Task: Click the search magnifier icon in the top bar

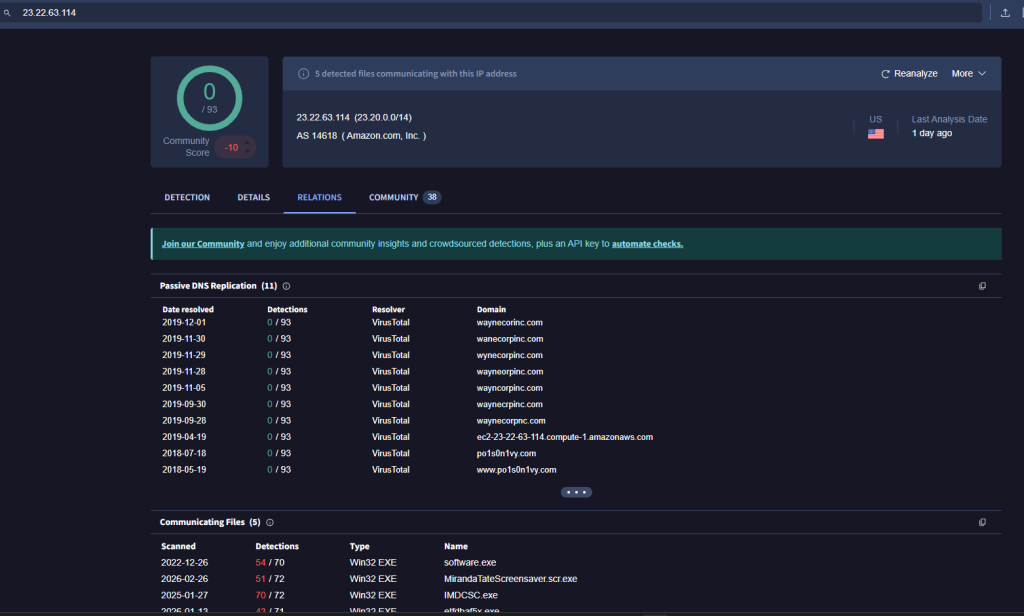Action: (x=8, y=13)
